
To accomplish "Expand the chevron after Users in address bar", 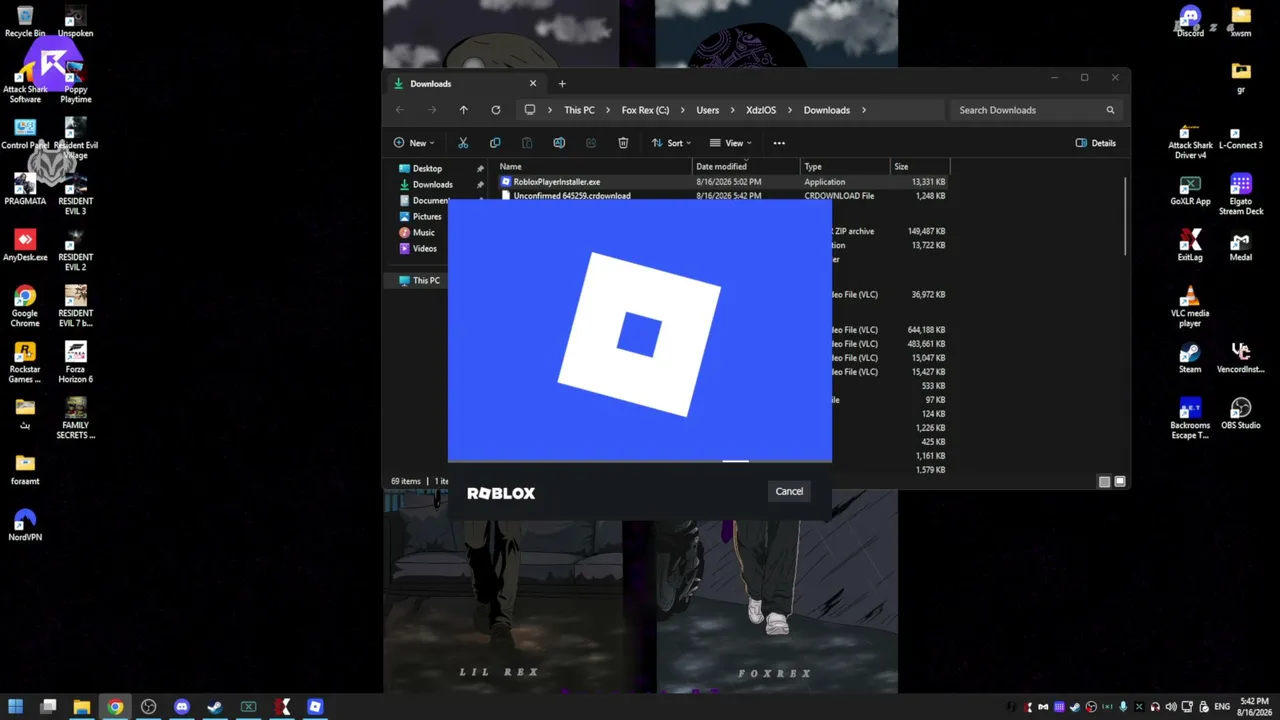I will coord(732,110).
